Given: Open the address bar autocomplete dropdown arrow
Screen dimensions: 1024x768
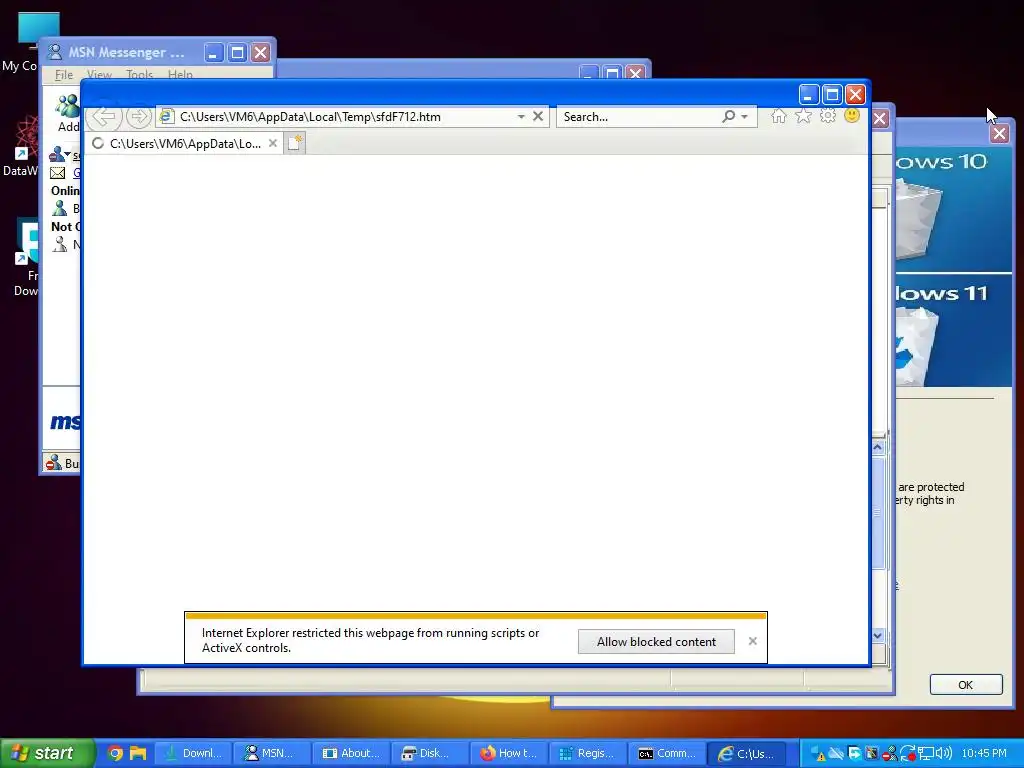Looking at the screenshot, I should 521,117.
